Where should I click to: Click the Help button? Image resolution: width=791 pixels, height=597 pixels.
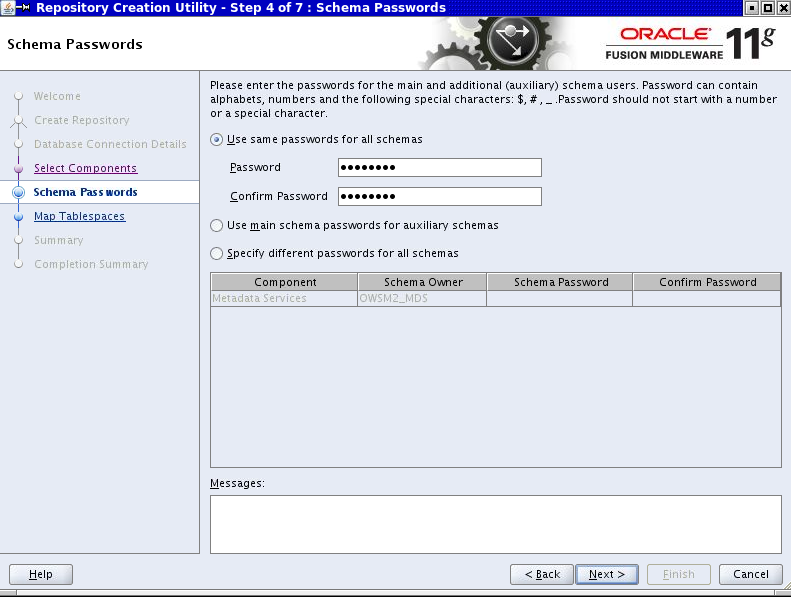point(41,574)
